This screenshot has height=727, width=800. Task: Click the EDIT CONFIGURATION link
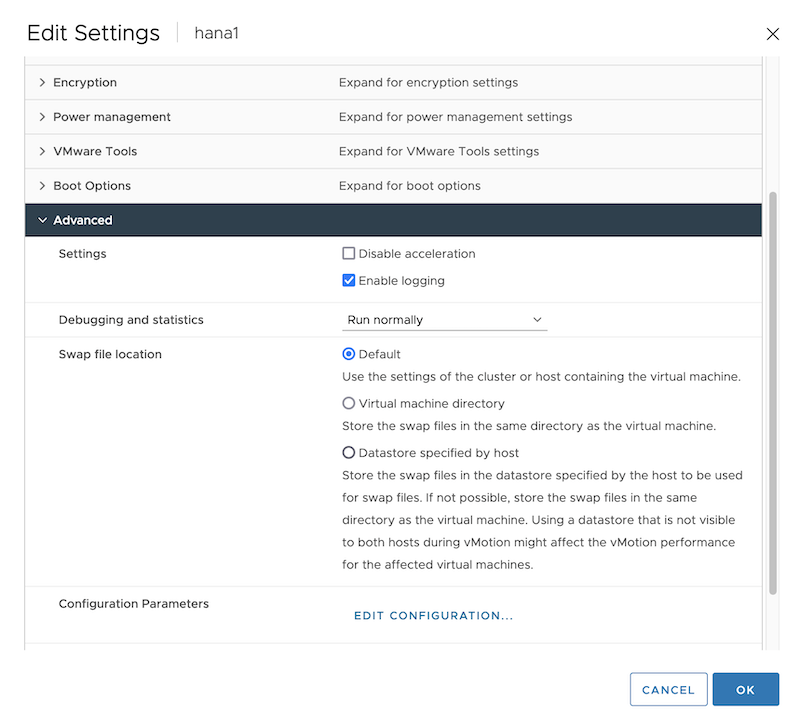(433, 616)
